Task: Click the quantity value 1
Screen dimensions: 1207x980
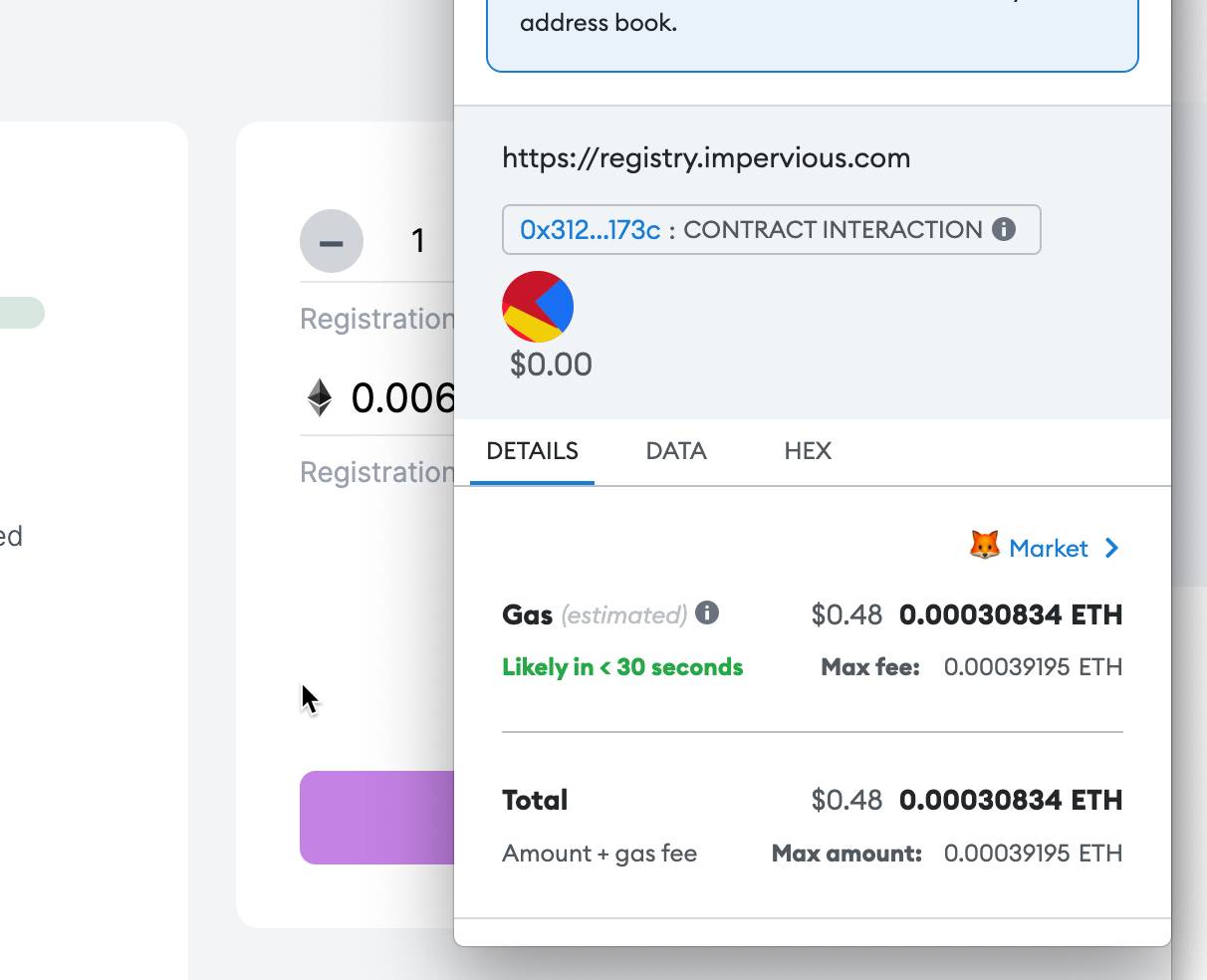Action: [418, 241]
